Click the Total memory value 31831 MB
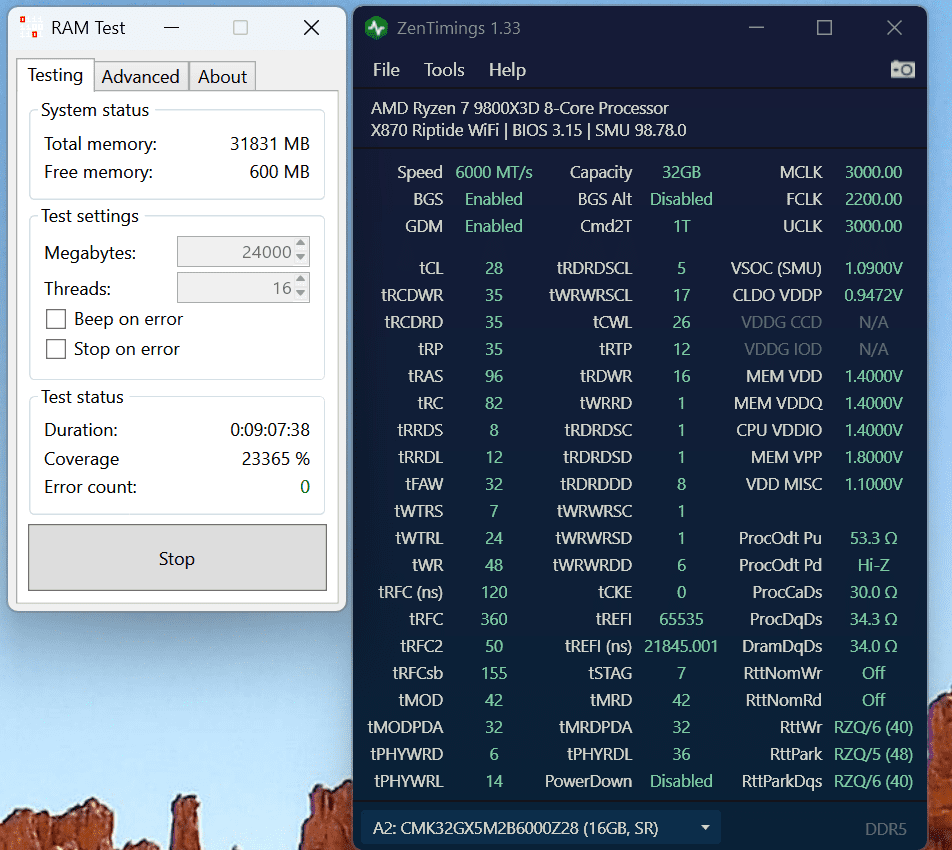 tap(270, 144)
